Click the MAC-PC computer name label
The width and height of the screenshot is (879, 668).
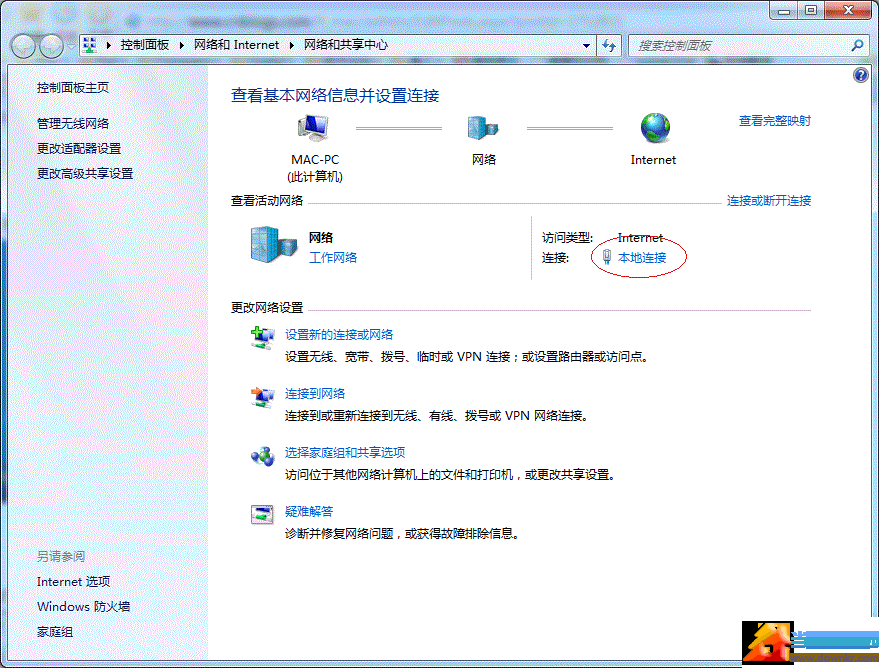coord(314,160)
